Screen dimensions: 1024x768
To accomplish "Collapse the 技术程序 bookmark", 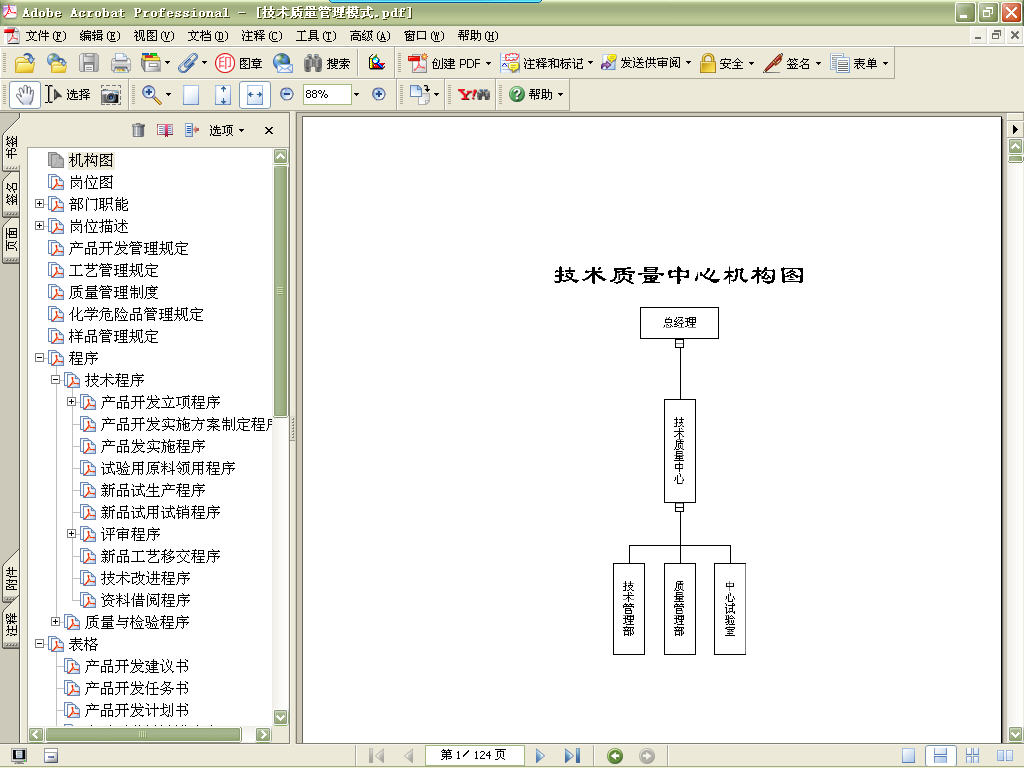I will tap(56, 379).
